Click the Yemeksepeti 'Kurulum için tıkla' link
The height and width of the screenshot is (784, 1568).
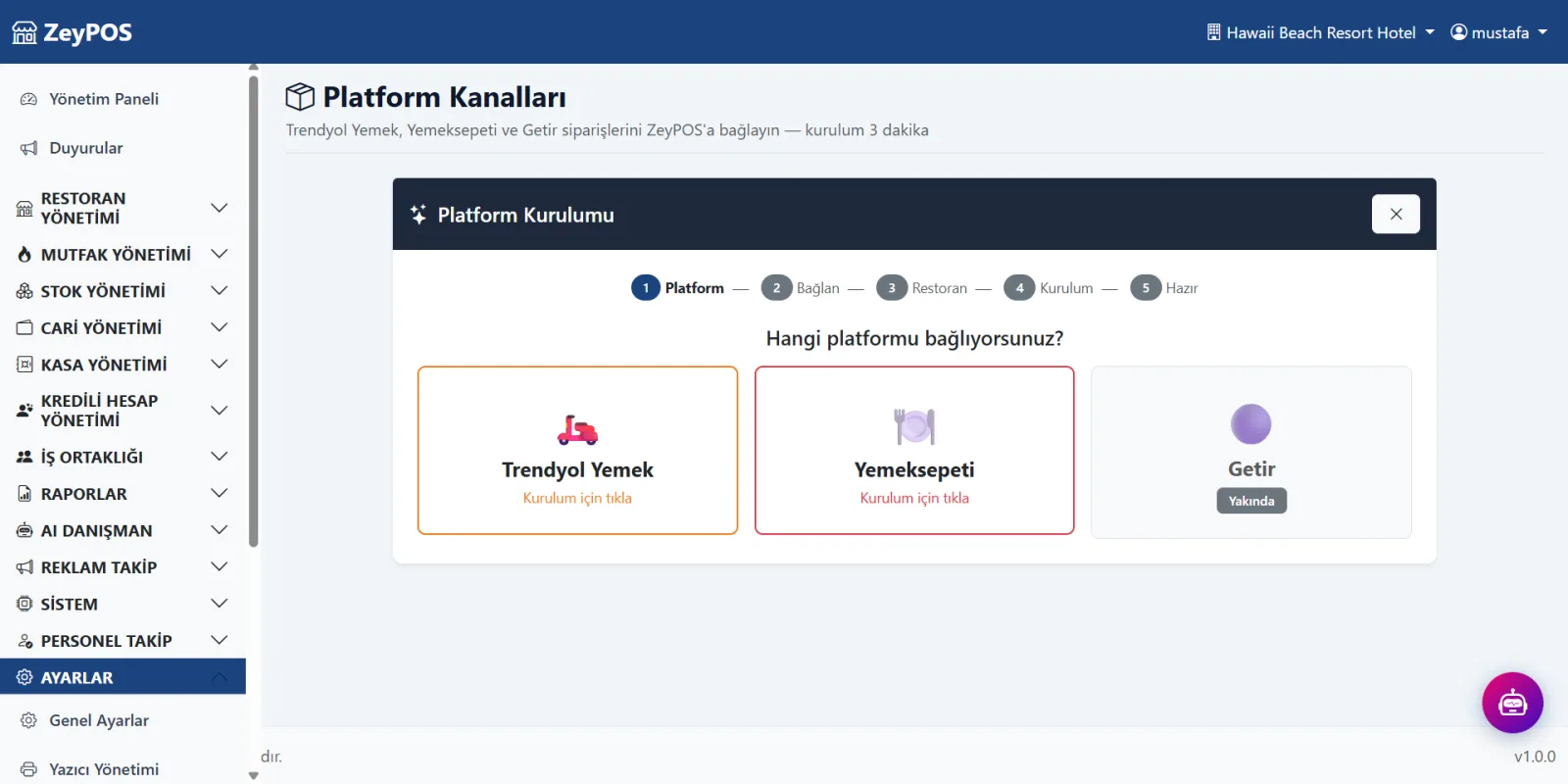tap(914, 498)
